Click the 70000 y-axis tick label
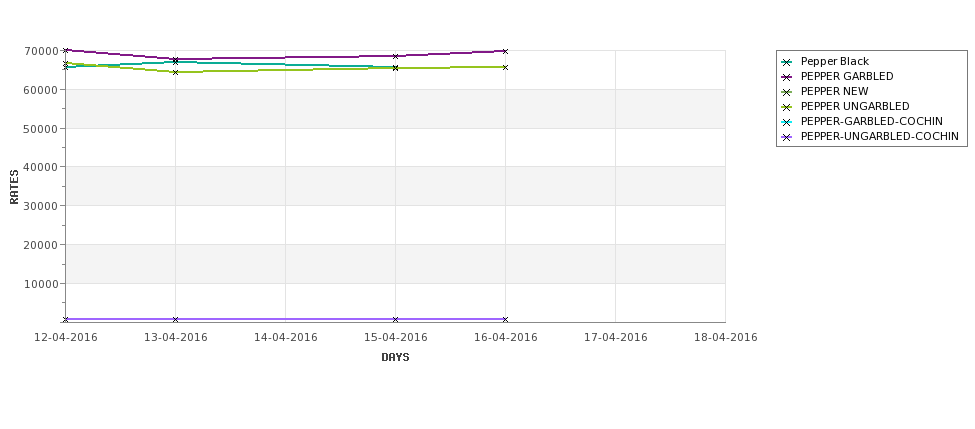The width and height of the screenshot is (975, 429). click(42, 51)
